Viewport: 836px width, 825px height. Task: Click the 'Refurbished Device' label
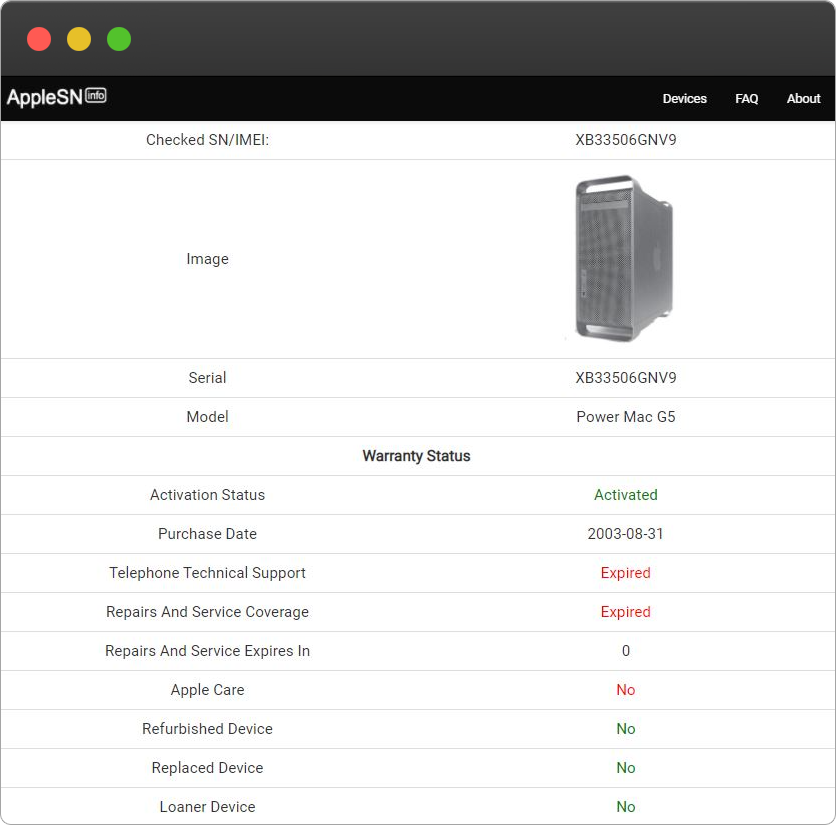pyautogui.click(x=207, y=728)
